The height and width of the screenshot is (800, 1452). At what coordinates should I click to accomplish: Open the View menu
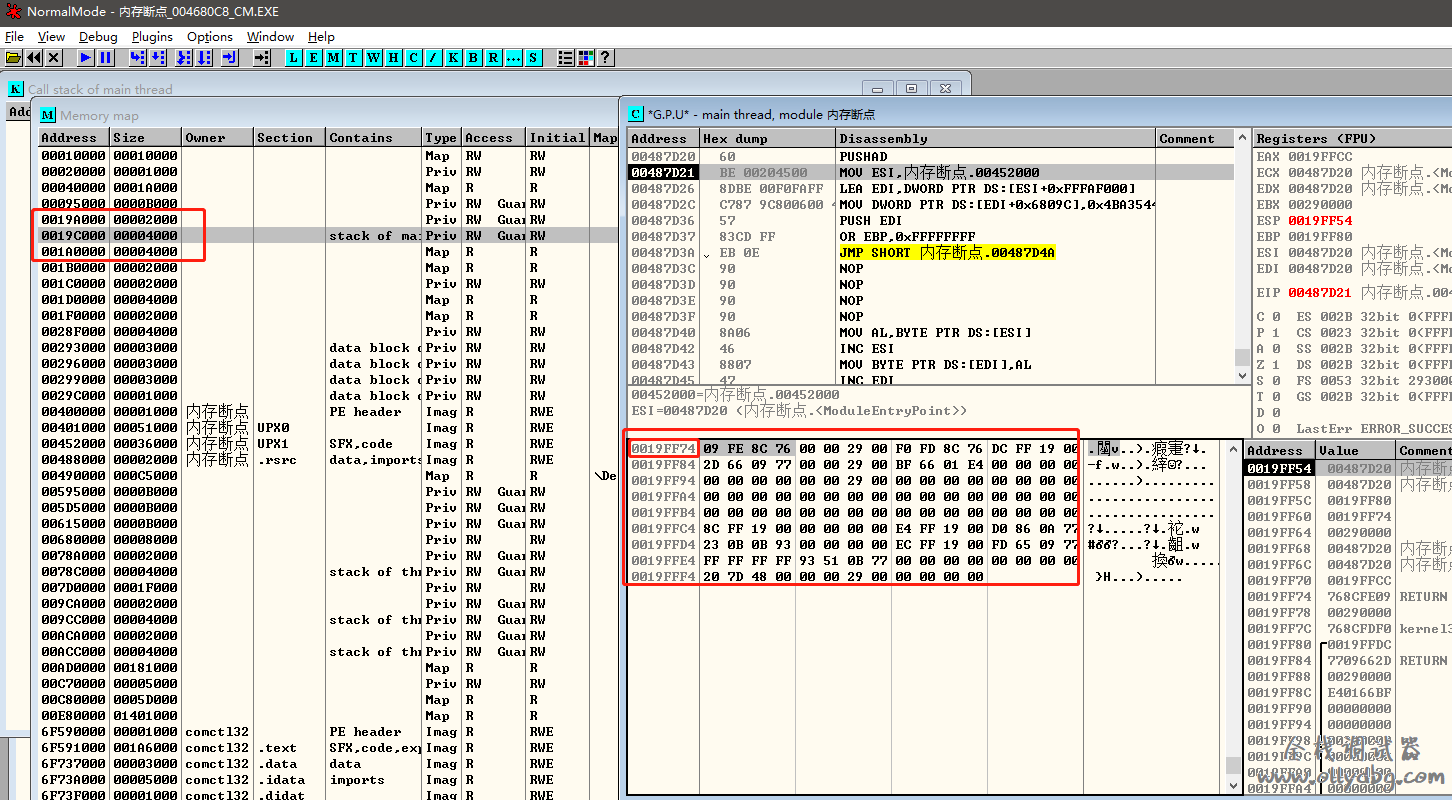click(x=51, y=36)
